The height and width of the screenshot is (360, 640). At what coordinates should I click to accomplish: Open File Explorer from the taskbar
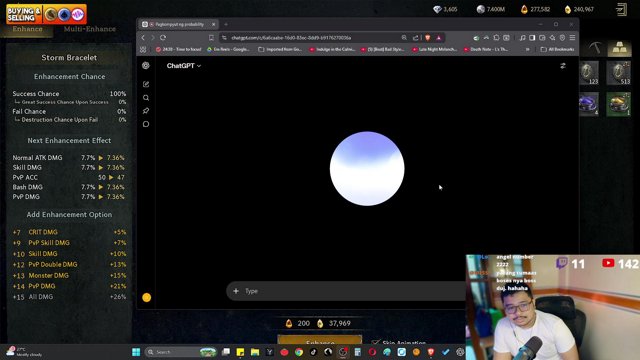(x=255, y=352)
